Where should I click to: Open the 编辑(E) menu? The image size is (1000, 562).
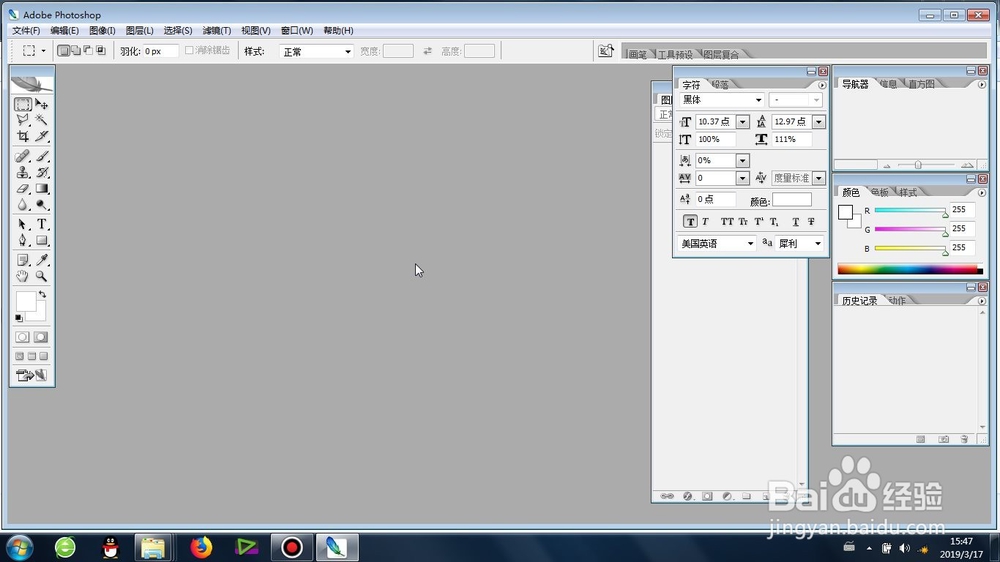coord(64,31)
